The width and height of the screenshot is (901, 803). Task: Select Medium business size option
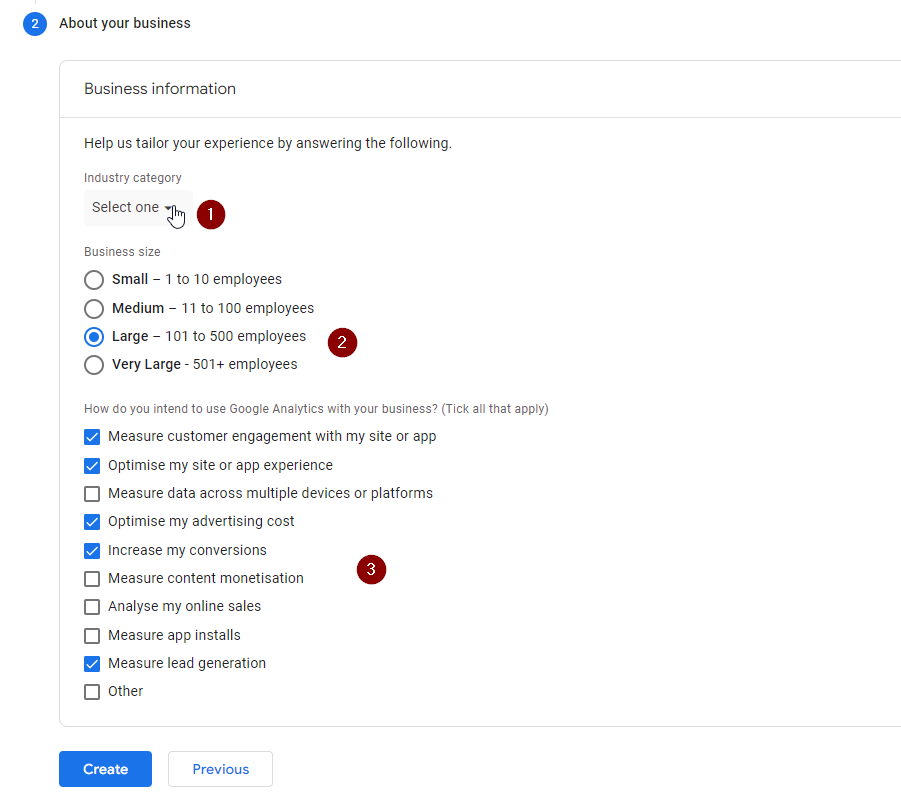coord(94,309)
